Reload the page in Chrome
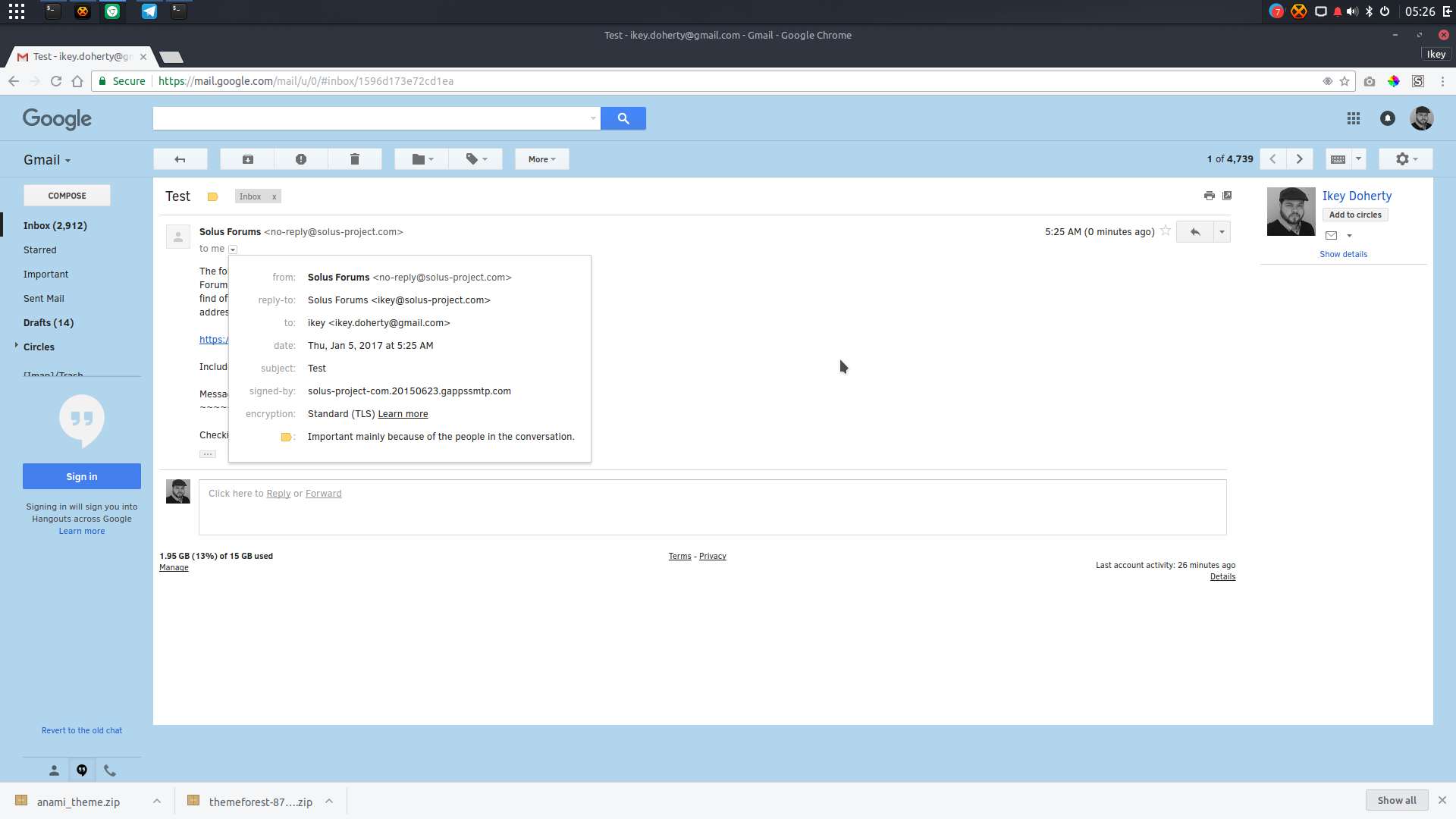The image size is (1456, 819). (x=55, y=81)
